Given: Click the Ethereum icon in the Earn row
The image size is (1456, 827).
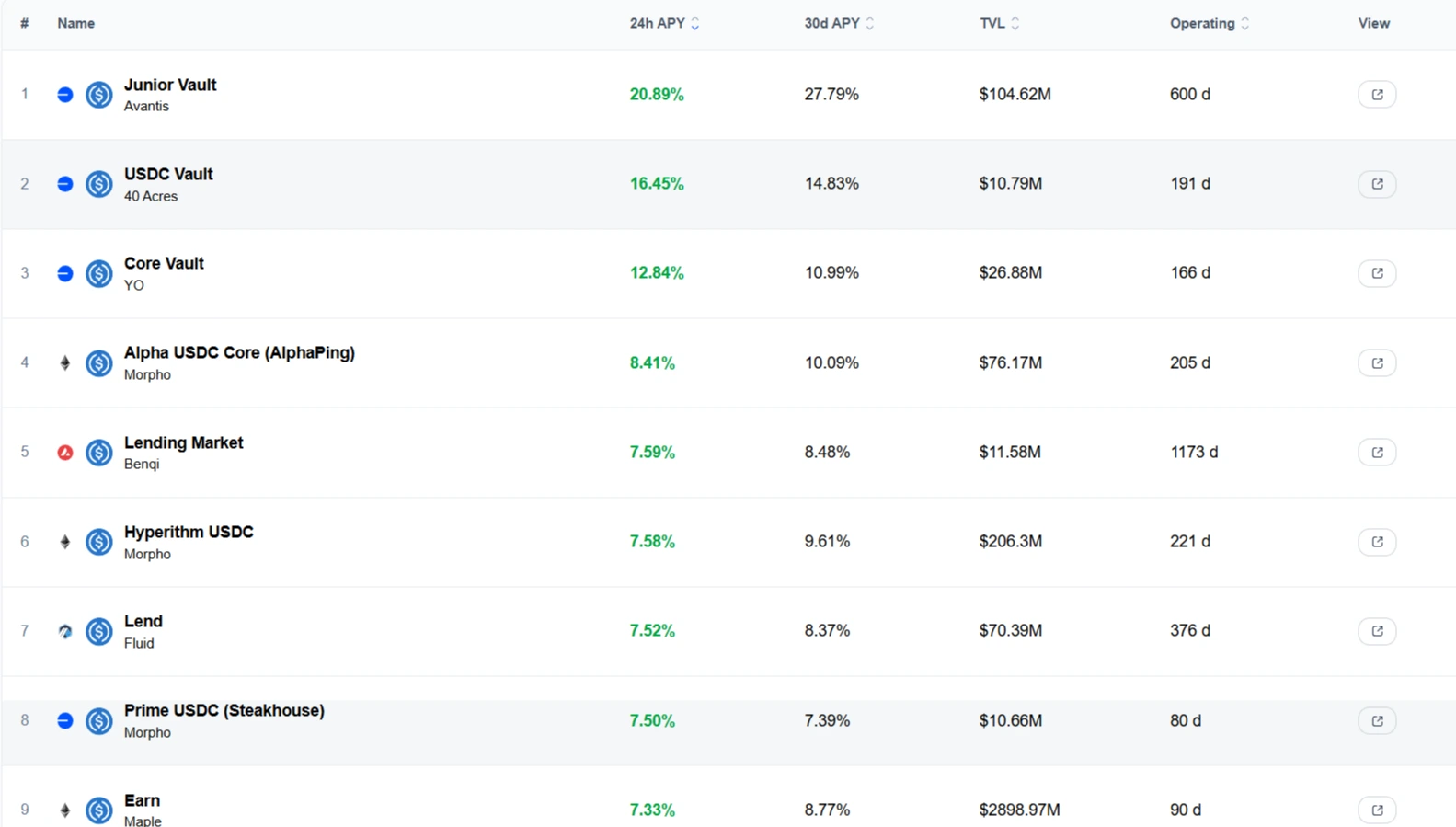Looking at the screenshot, I should (64, 810).
